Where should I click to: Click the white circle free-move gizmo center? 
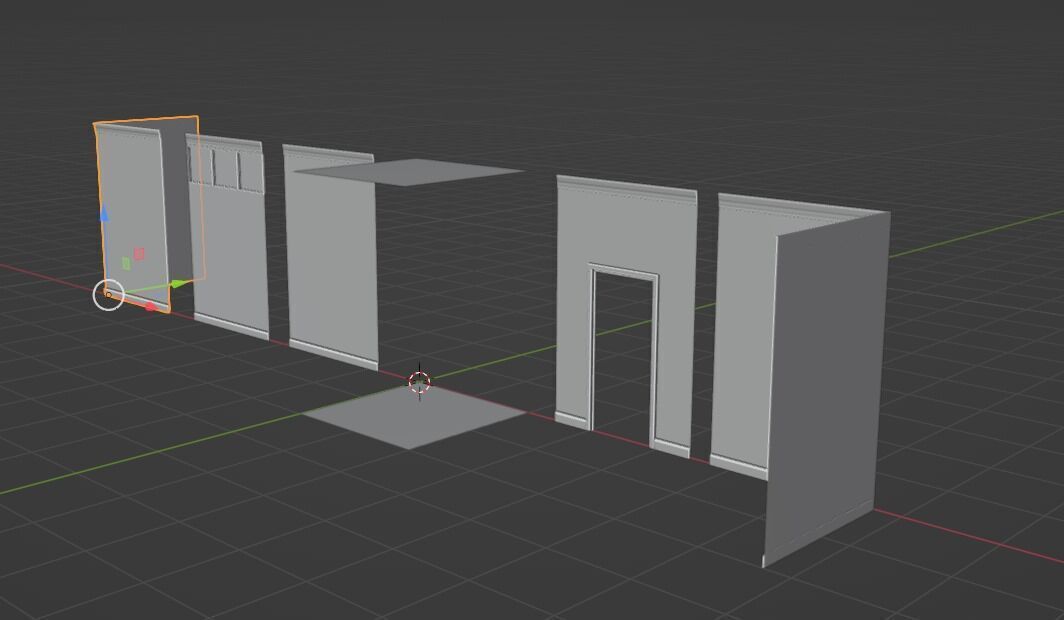pos(108,295)
